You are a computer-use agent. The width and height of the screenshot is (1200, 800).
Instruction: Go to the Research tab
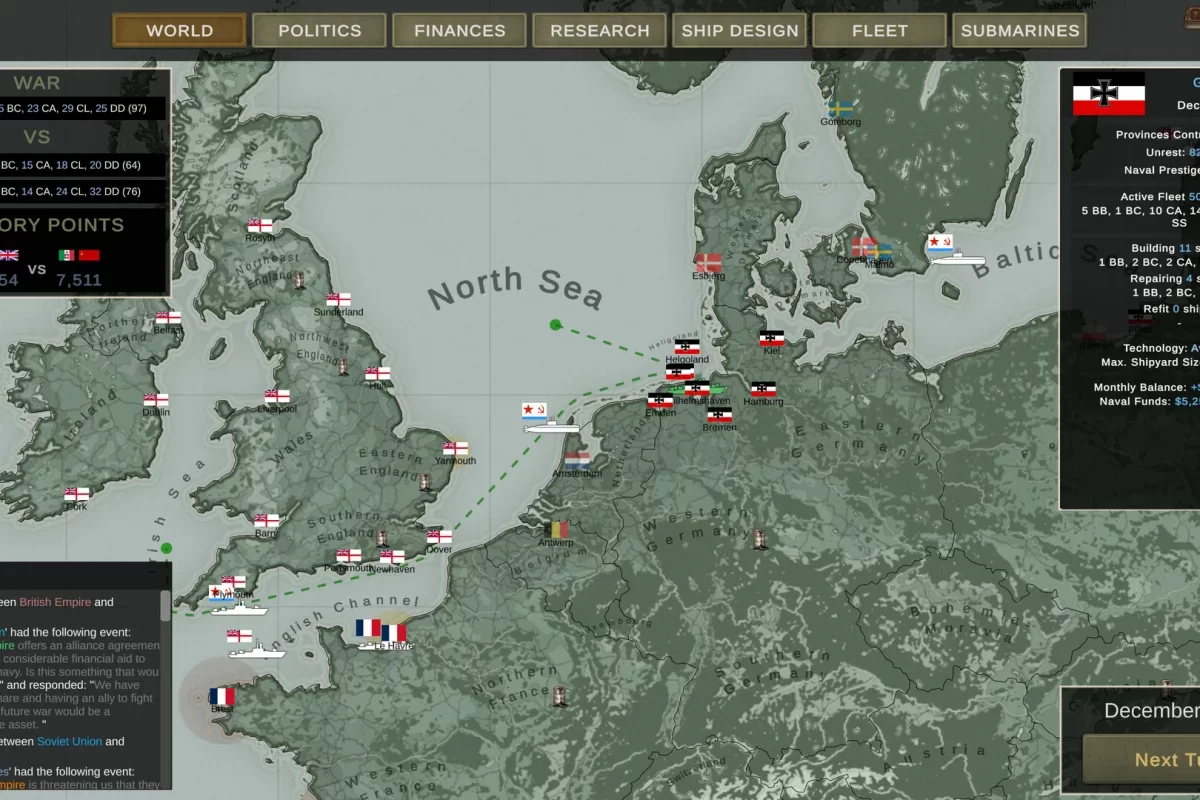pyautogui.click(x=599, y=30)
